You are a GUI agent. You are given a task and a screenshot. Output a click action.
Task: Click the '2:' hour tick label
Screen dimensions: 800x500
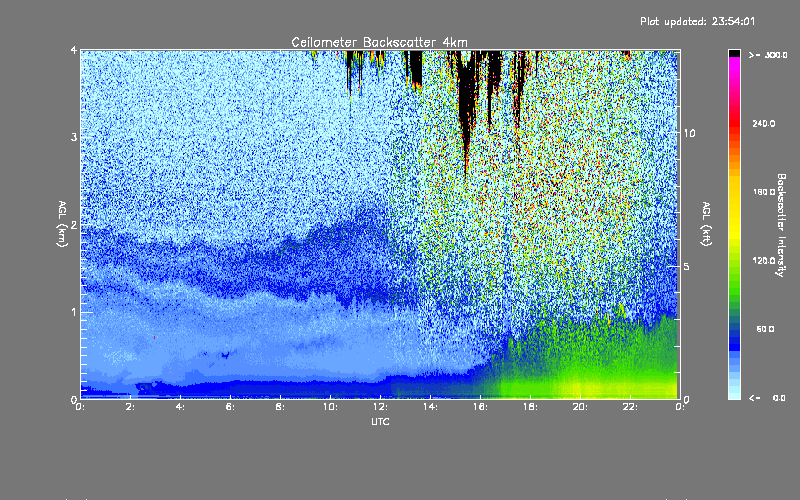[131, 407]
